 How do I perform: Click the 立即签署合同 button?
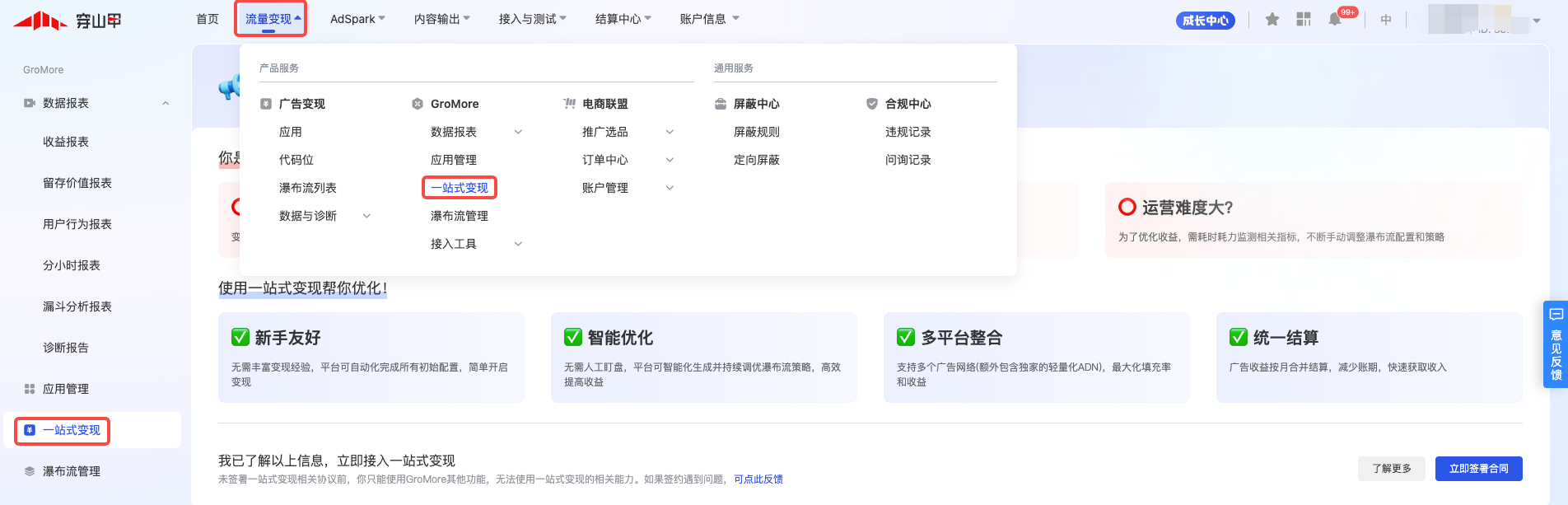click(x=1478, y=469)
